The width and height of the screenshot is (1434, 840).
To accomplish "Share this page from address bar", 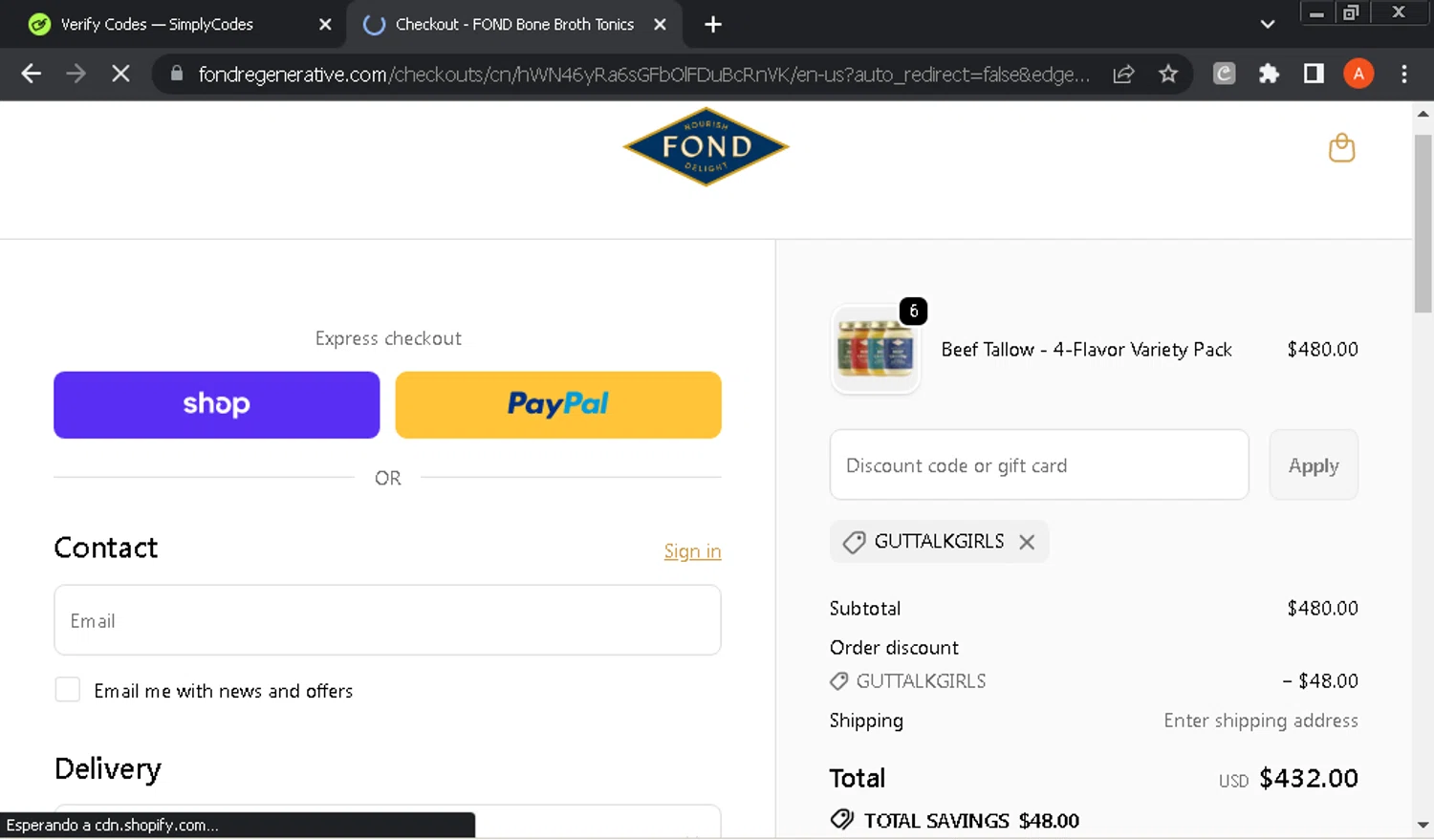I will [x=1123, y=74].
